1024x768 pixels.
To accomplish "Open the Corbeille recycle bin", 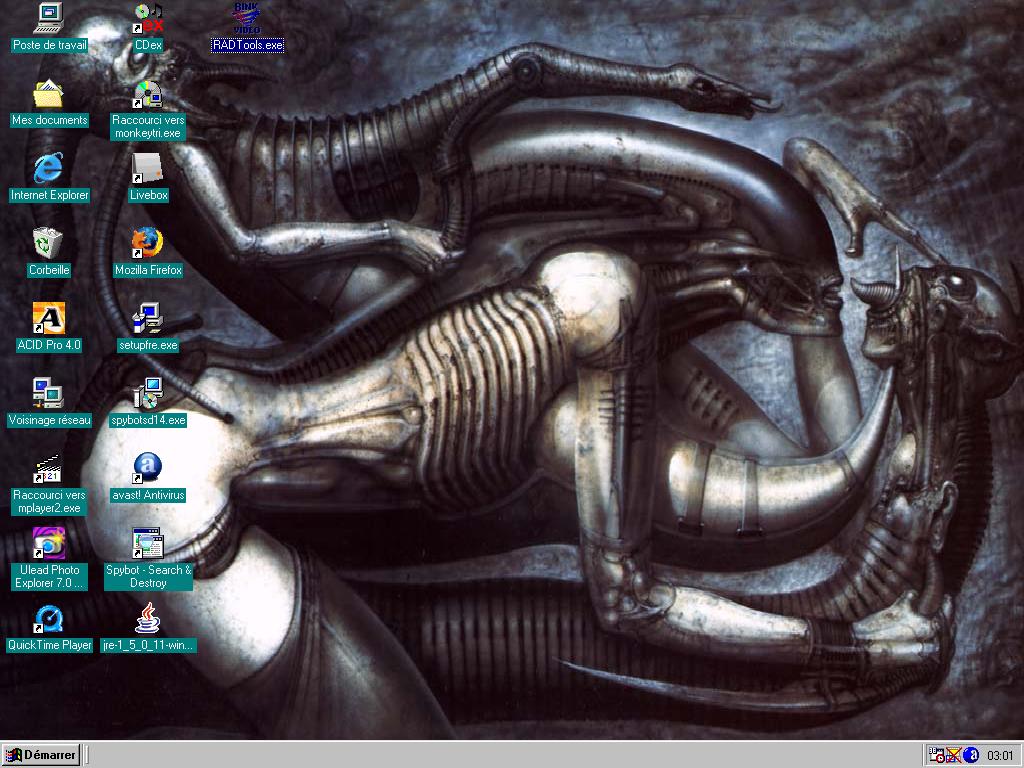I will coord(49,244).
